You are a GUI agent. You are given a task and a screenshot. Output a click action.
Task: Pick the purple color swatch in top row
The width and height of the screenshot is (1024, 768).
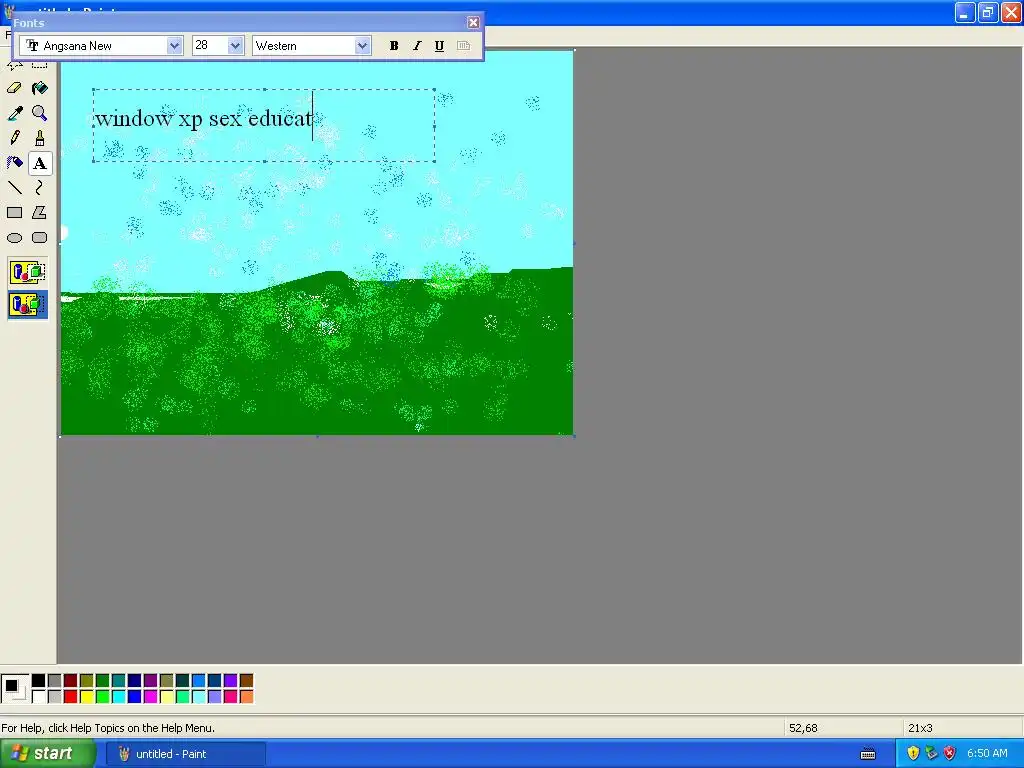point(150,680)
